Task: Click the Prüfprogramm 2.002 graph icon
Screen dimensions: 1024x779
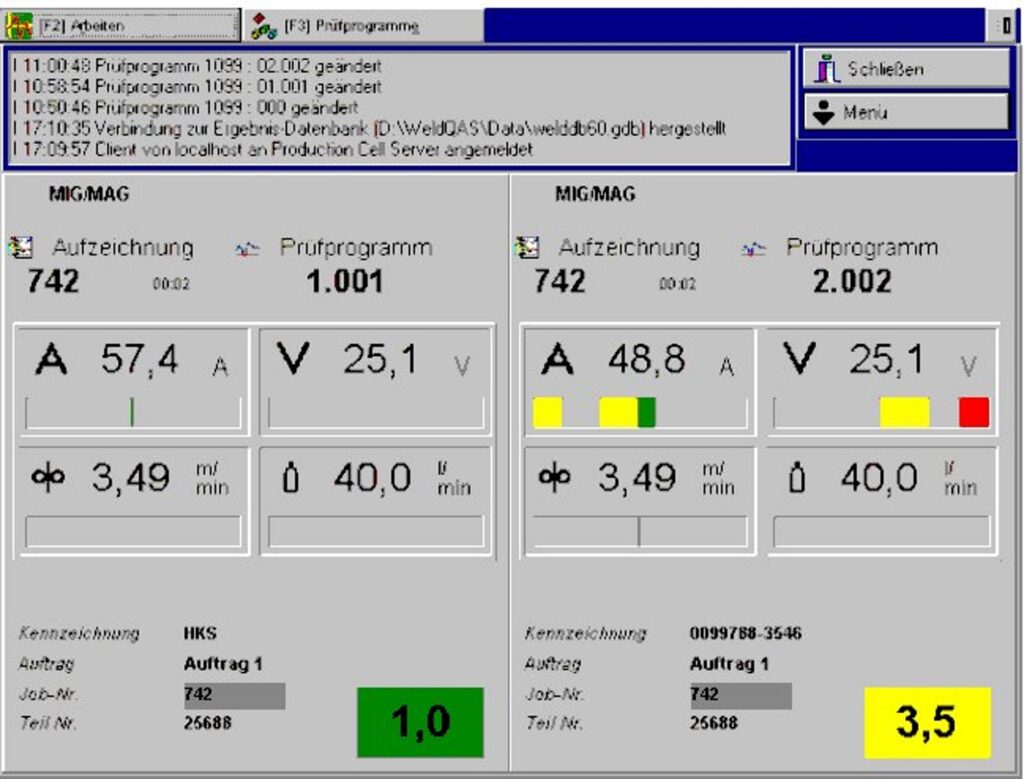Action: (753, 250)
